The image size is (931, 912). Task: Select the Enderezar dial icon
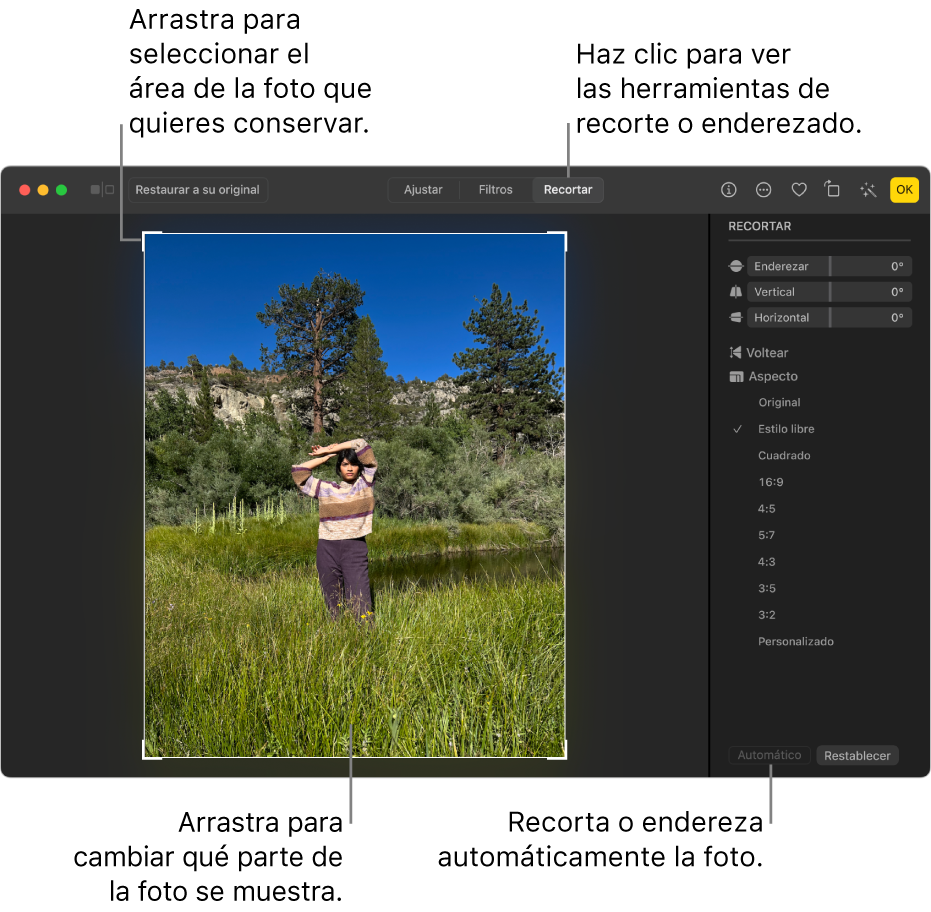pos(735,266)
